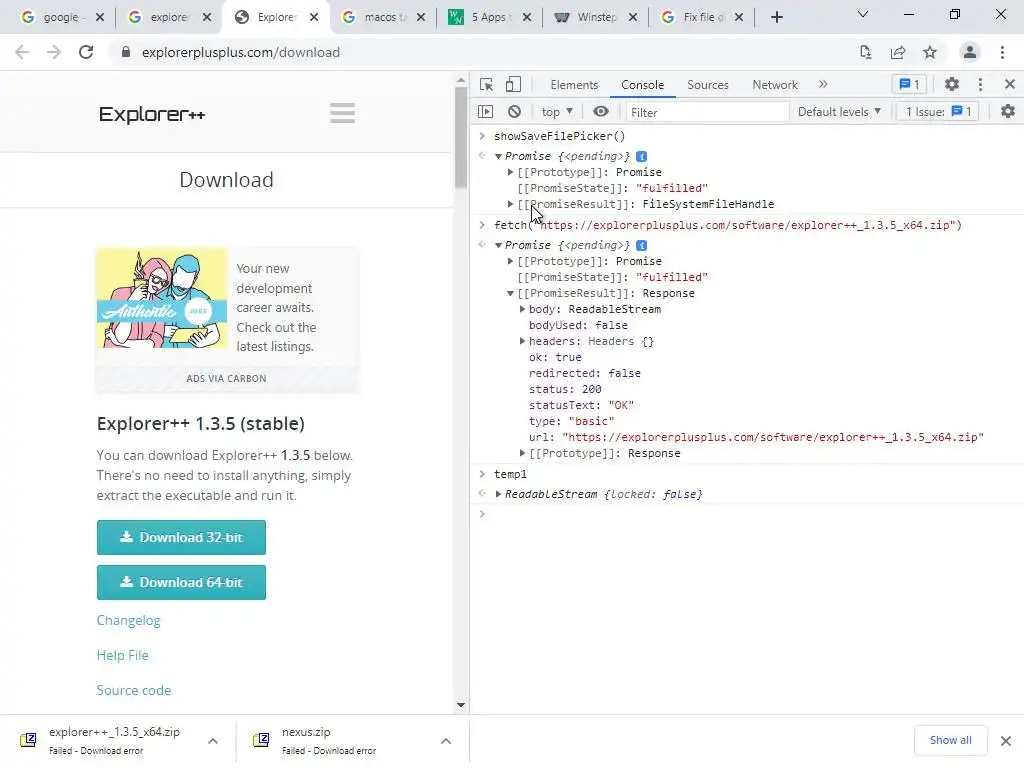
Task: Open the tab search chevron
Action: 863,14
